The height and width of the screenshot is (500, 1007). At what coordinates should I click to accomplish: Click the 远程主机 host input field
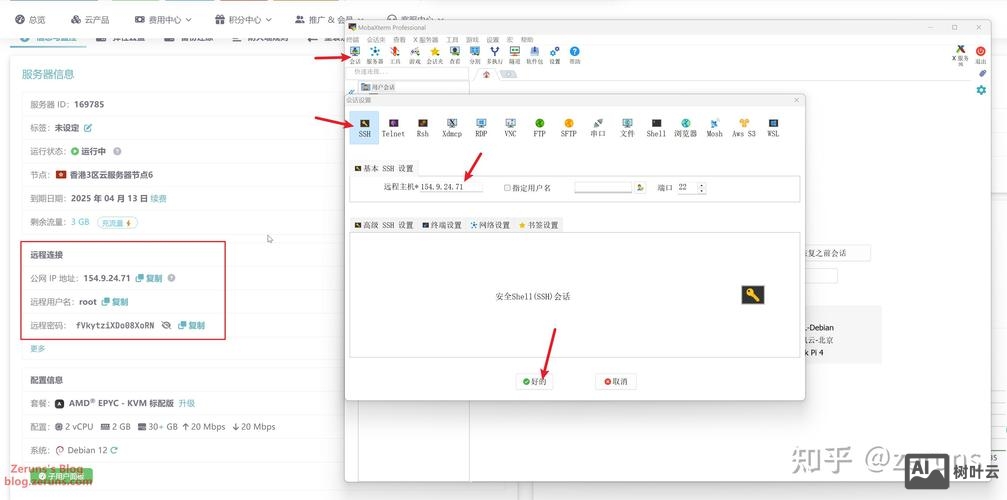(x=451, y=187)
